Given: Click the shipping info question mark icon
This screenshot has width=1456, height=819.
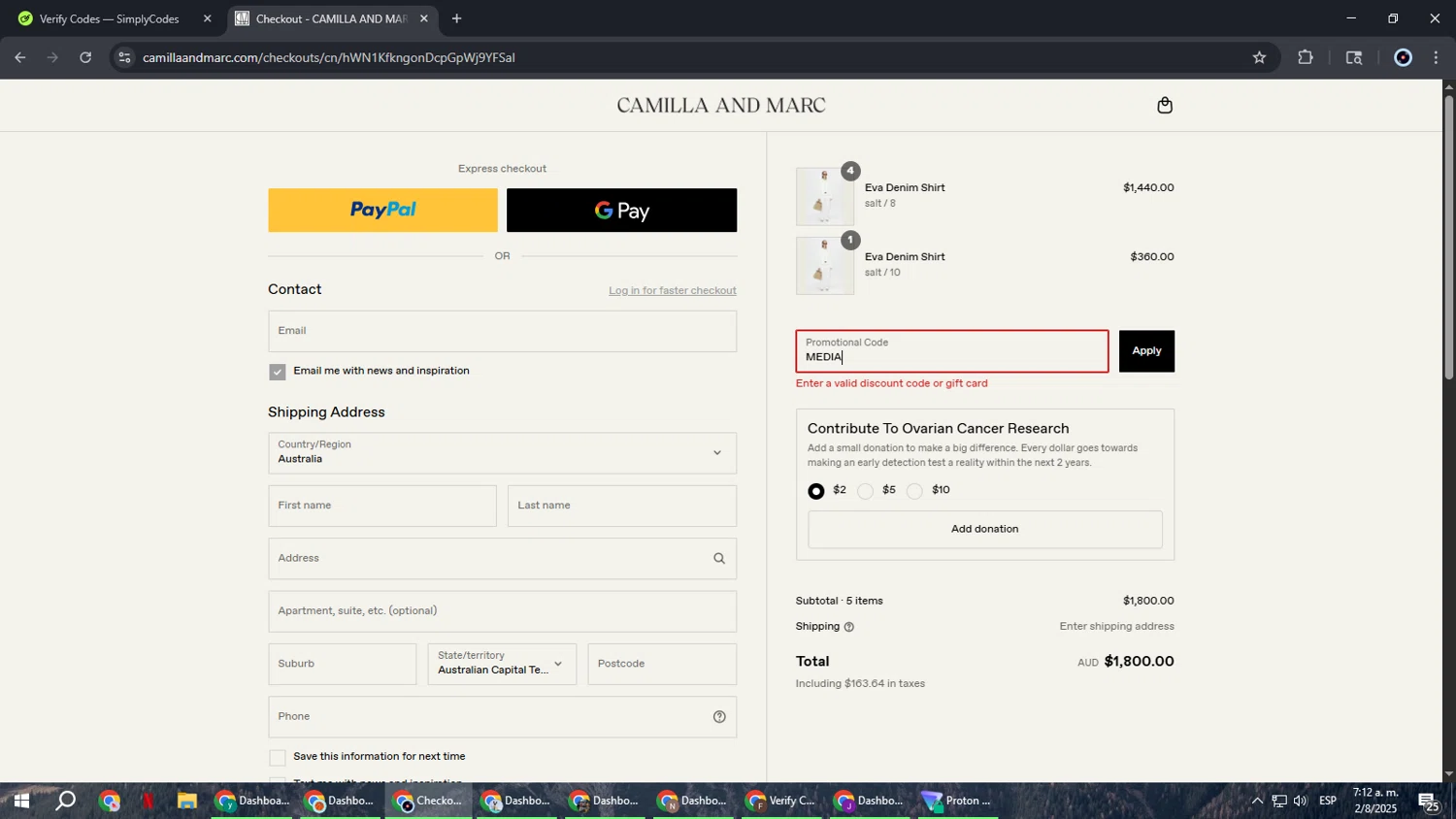Looking at the screenshot, I should [849, 627].
